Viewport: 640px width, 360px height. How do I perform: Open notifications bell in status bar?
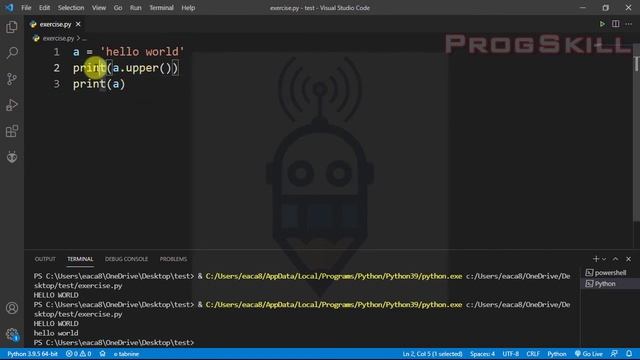[x=629, y=354]
